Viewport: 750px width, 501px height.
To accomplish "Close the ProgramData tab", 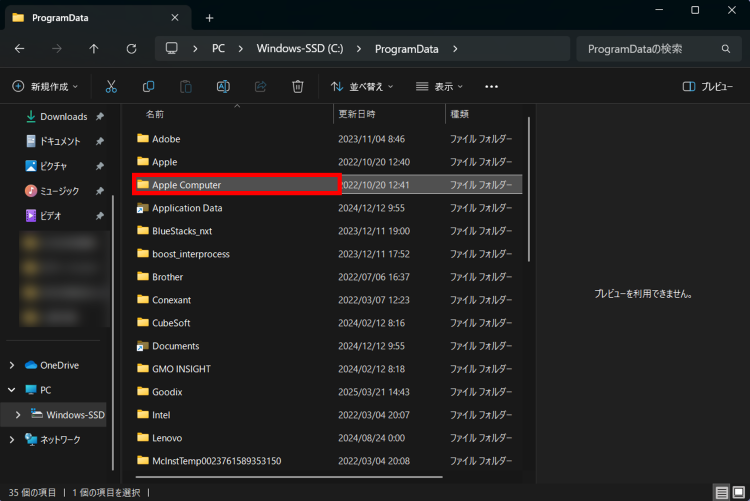I will coord(175,18).
